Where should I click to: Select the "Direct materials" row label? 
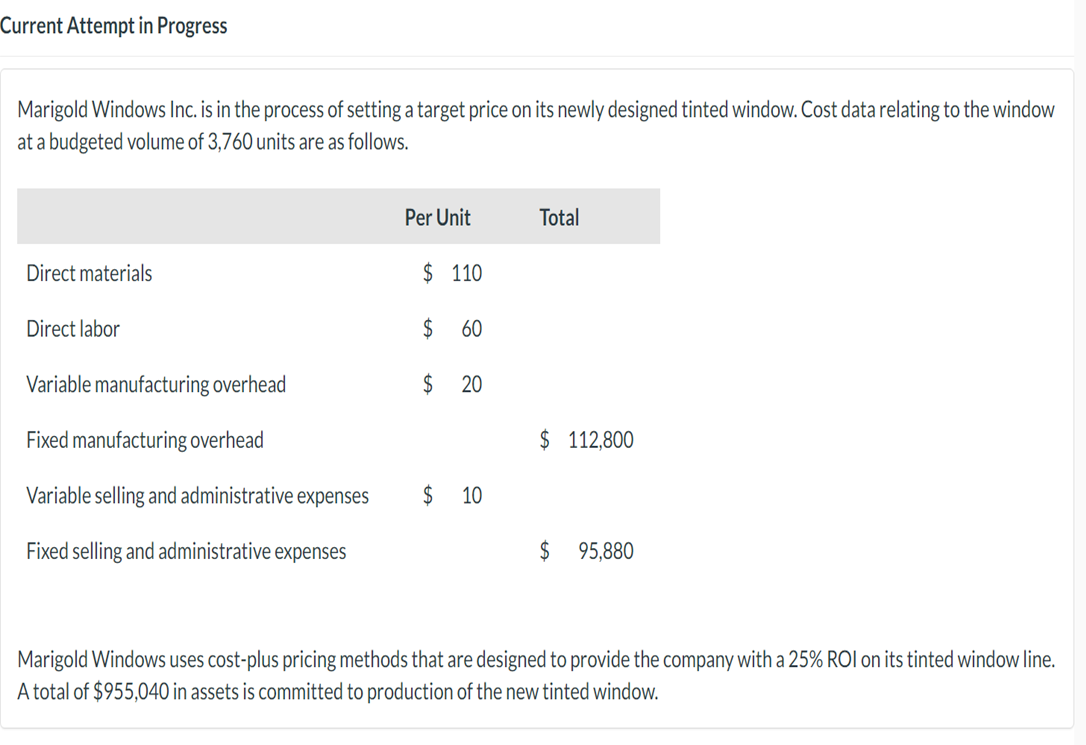89,273
